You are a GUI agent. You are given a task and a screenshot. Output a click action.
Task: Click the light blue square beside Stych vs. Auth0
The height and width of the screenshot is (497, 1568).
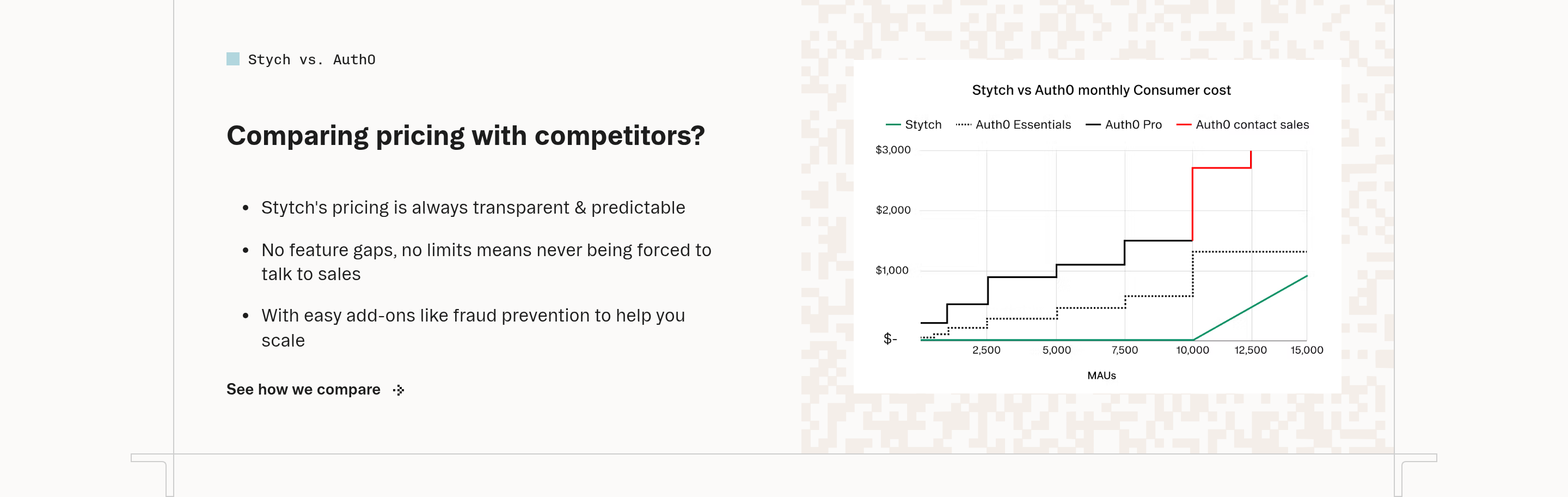[232, 59]
